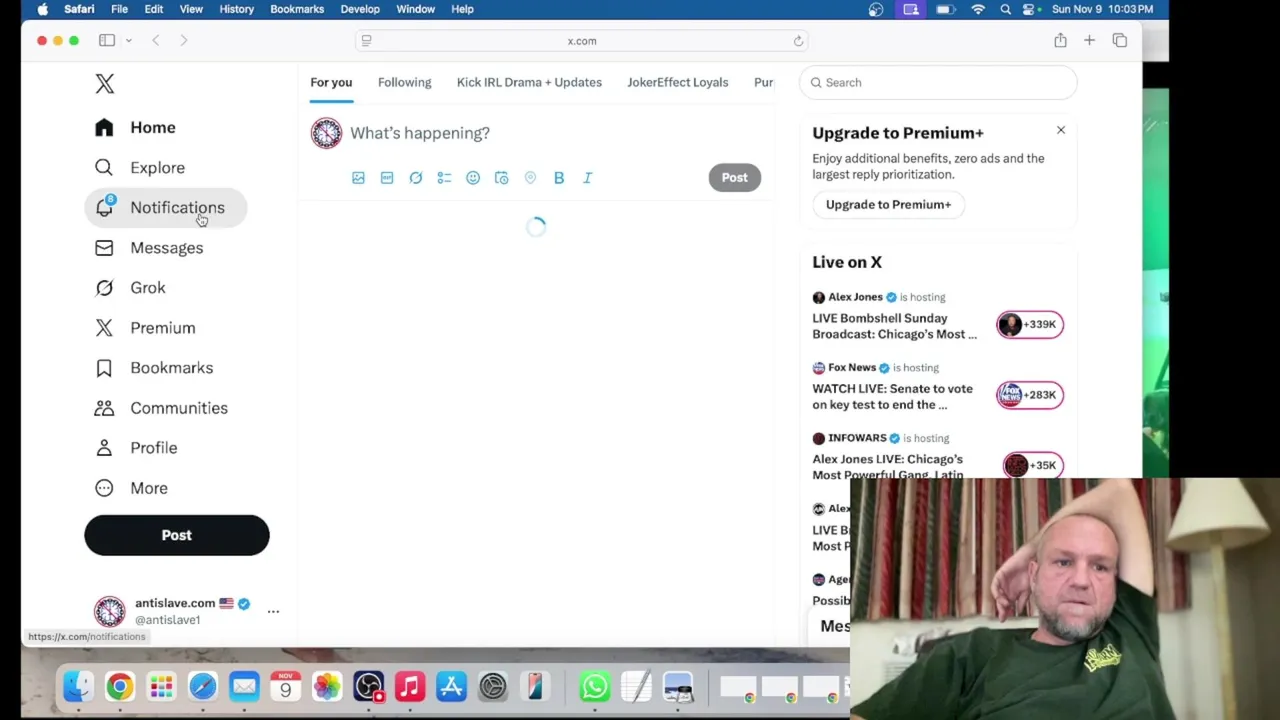Go to Home in X sidebar

click(x=135, y=128)
